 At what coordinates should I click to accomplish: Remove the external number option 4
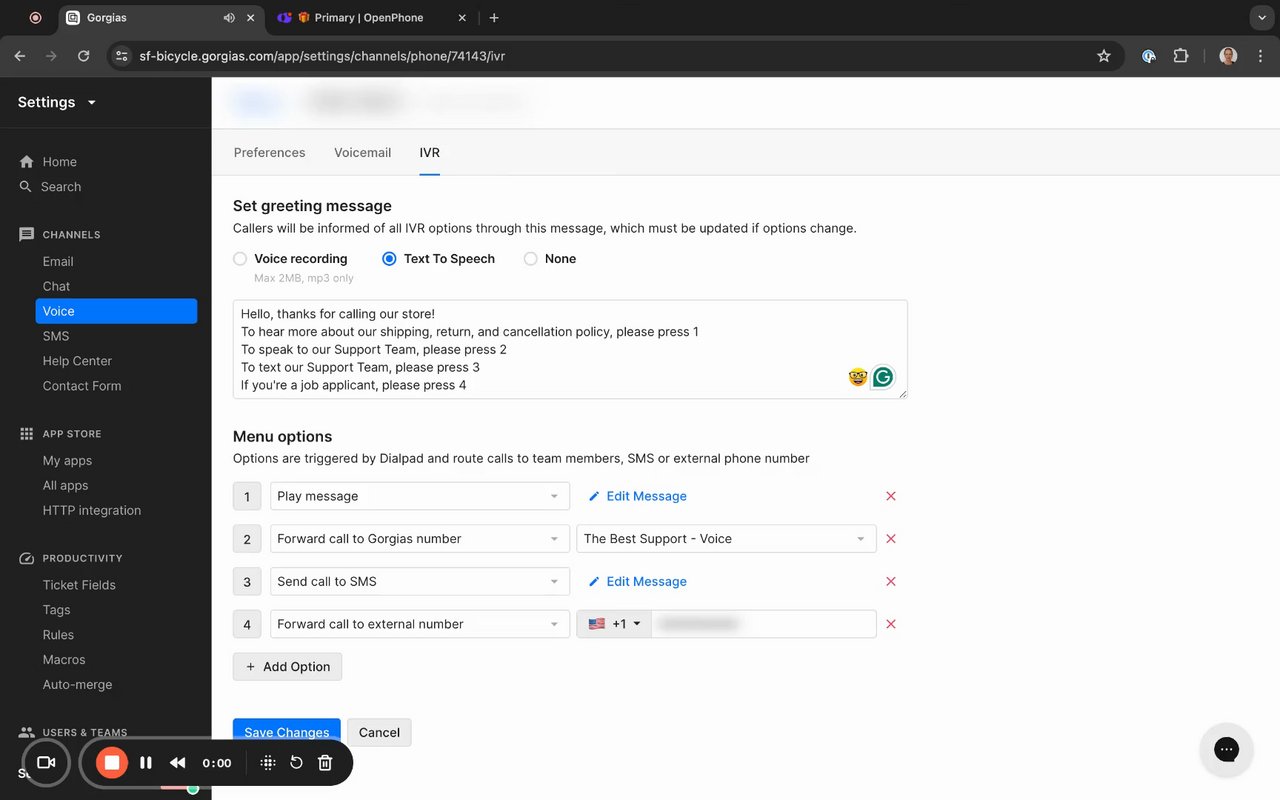(891, 624)
